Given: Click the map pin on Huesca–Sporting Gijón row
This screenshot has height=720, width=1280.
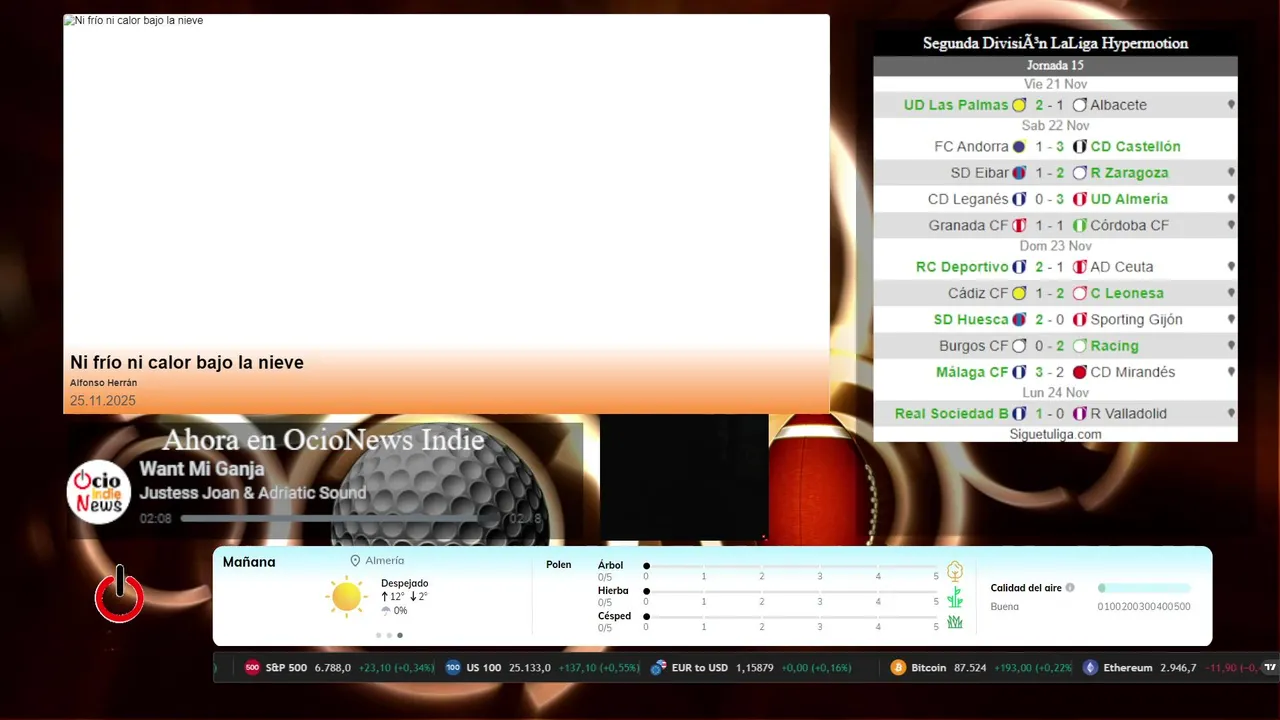Looking at the screenshot, I should pos(1231,320).
